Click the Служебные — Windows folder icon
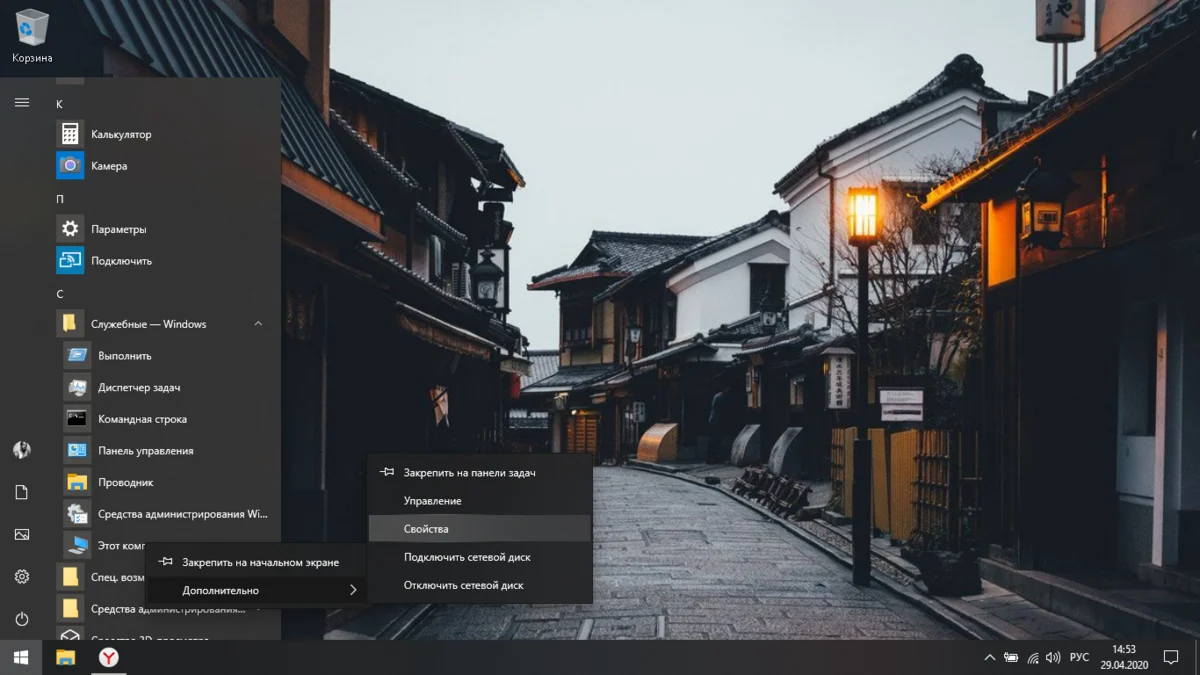1200x675 pixels. (70, 324)
